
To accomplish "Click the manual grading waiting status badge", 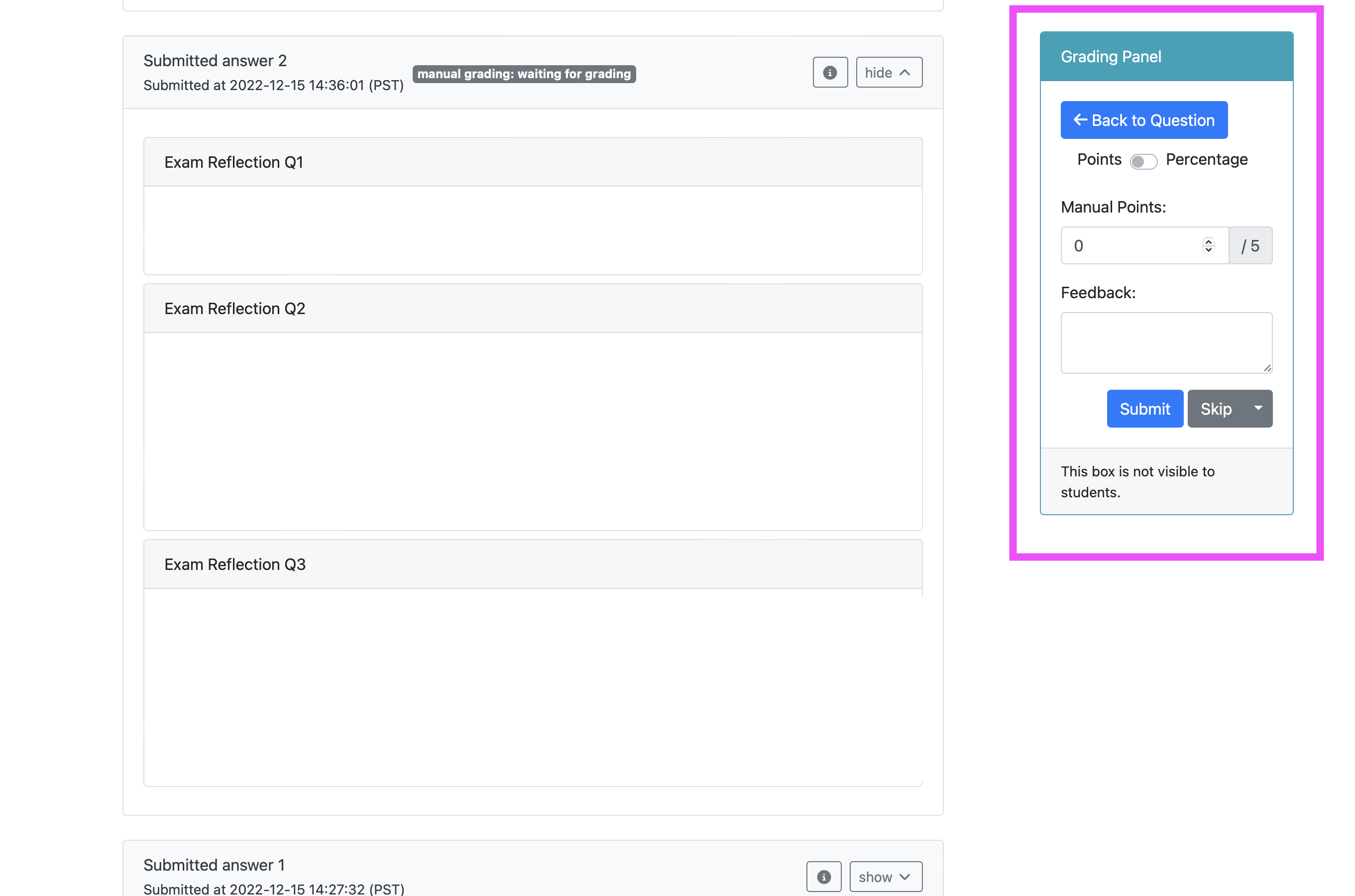I will tap(524, 74).
